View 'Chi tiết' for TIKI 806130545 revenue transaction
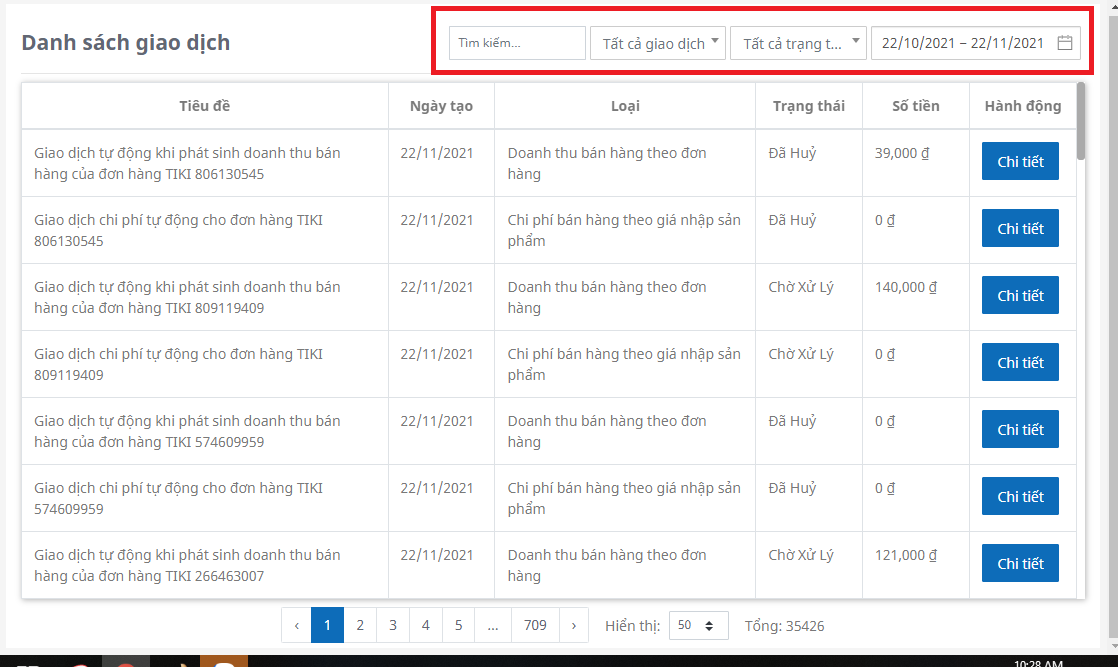Screen dimensions: 1118x667 coord(1019,162)
